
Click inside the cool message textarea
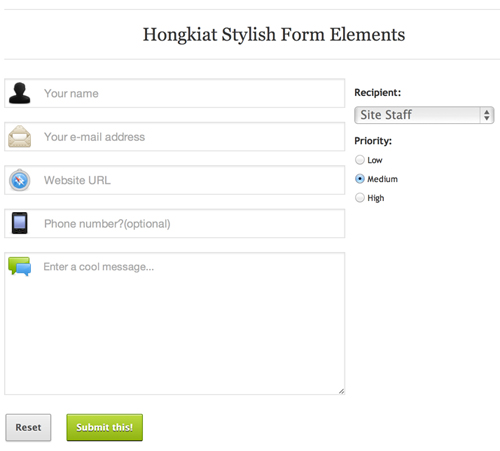point(174,324)
